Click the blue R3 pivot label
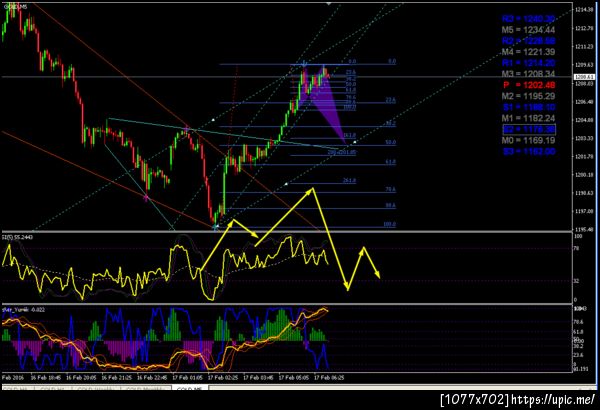The height and width of the screenshot is (410, 600). (x=528, y=19)
